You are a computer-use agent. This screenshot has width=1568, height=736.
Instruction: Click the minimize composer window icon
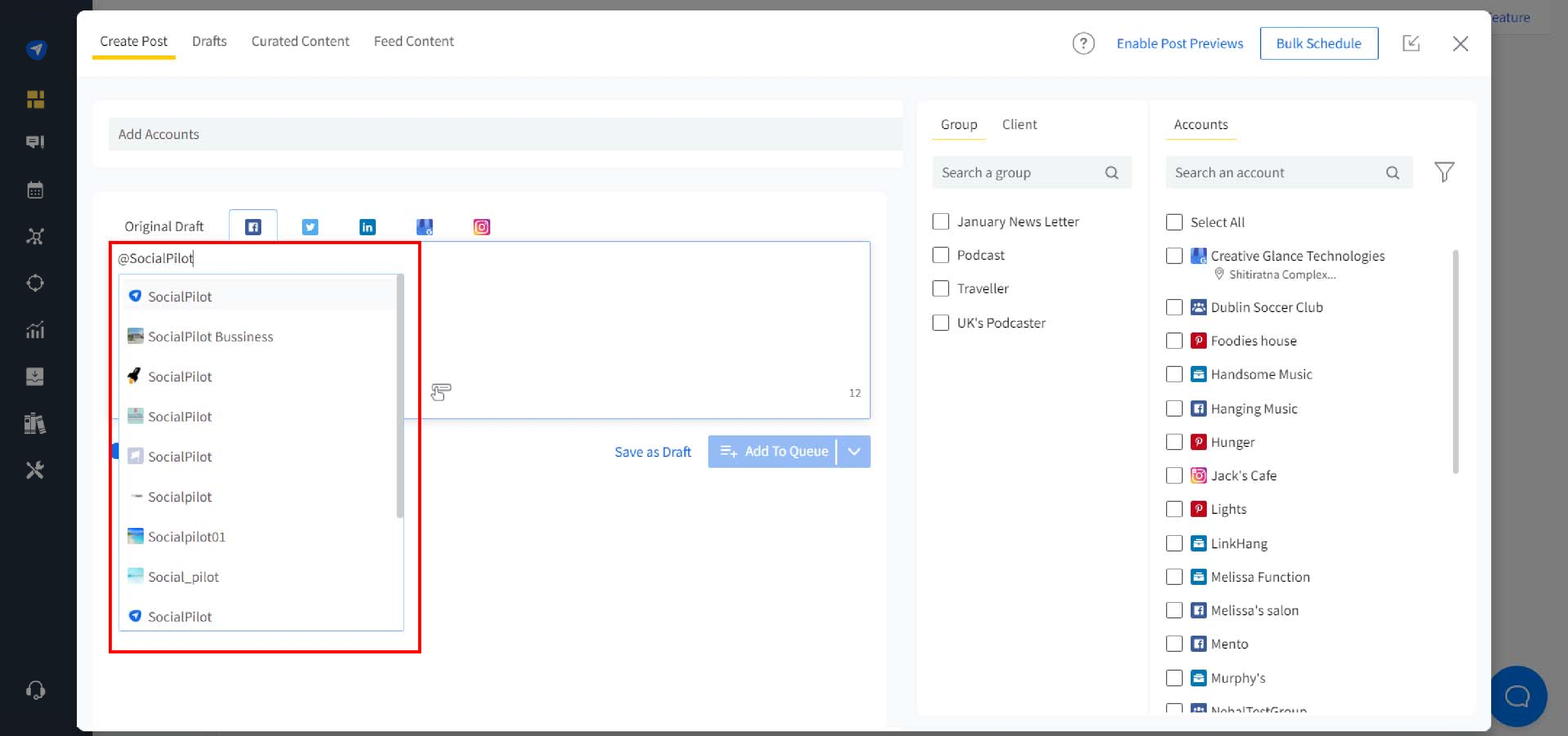pos(1410,44)
